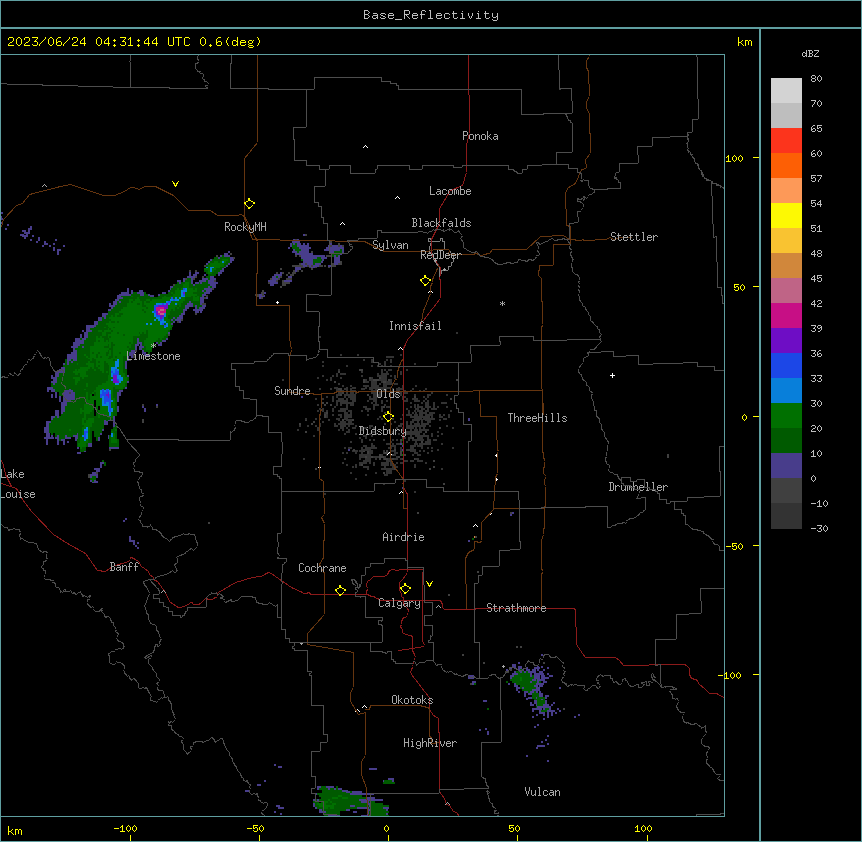Click the yellow diamond marker below Cochrane
Viewport: 862px width, 842px height.
(340, 590)
